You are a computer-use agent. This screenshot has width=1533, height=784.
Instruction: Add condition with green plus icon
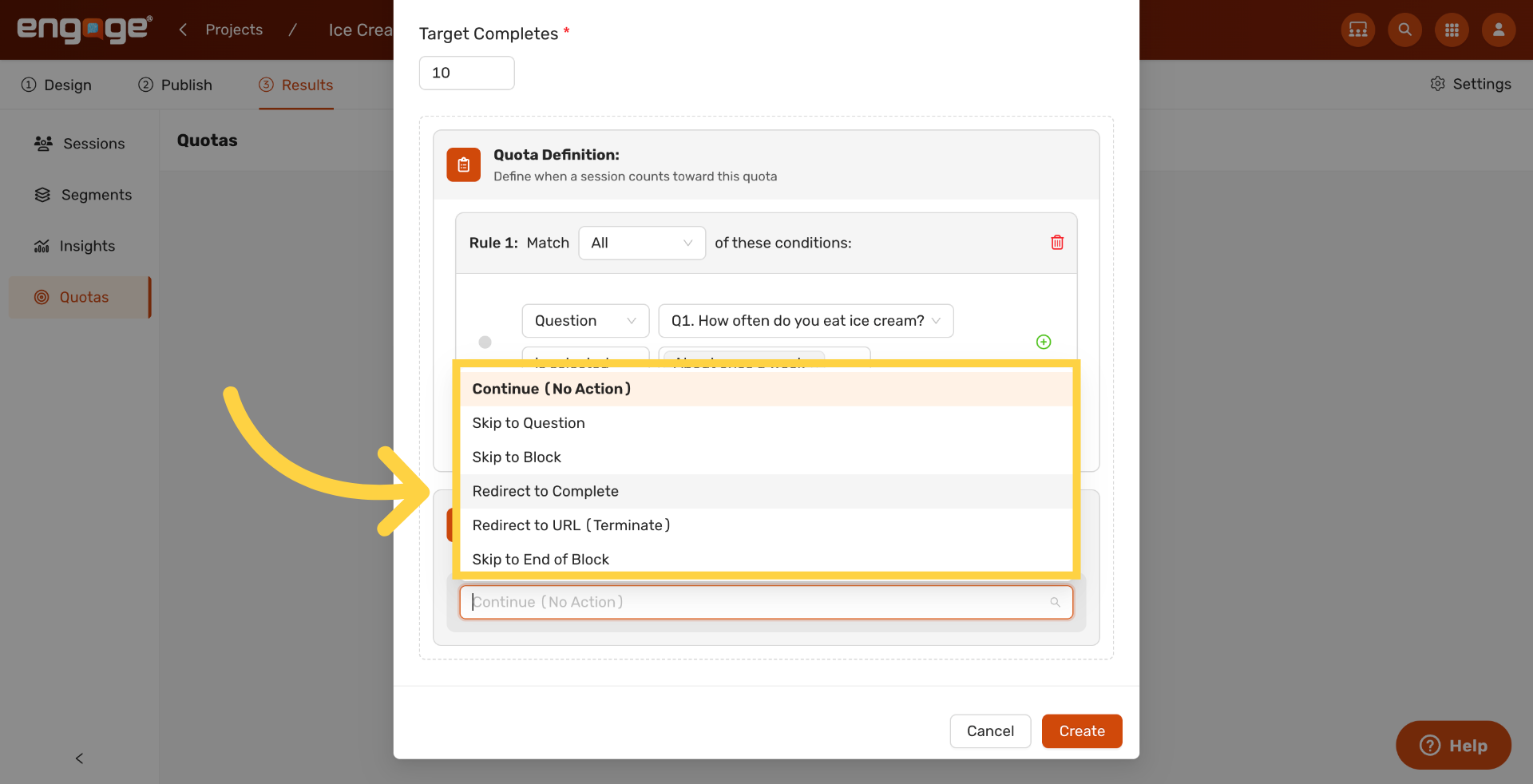[x=1044, y=342]
